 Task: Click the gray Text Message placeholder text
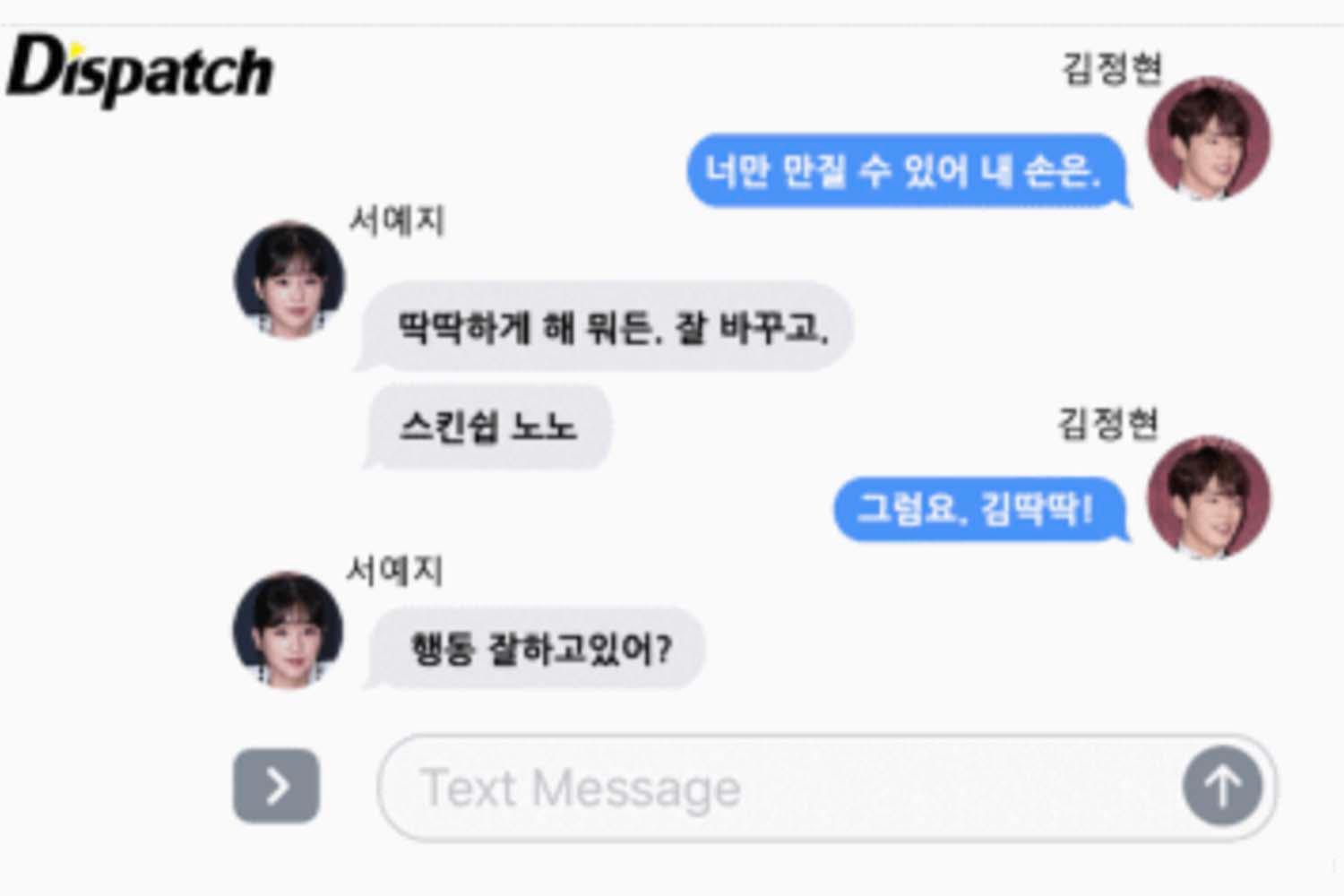581,788
